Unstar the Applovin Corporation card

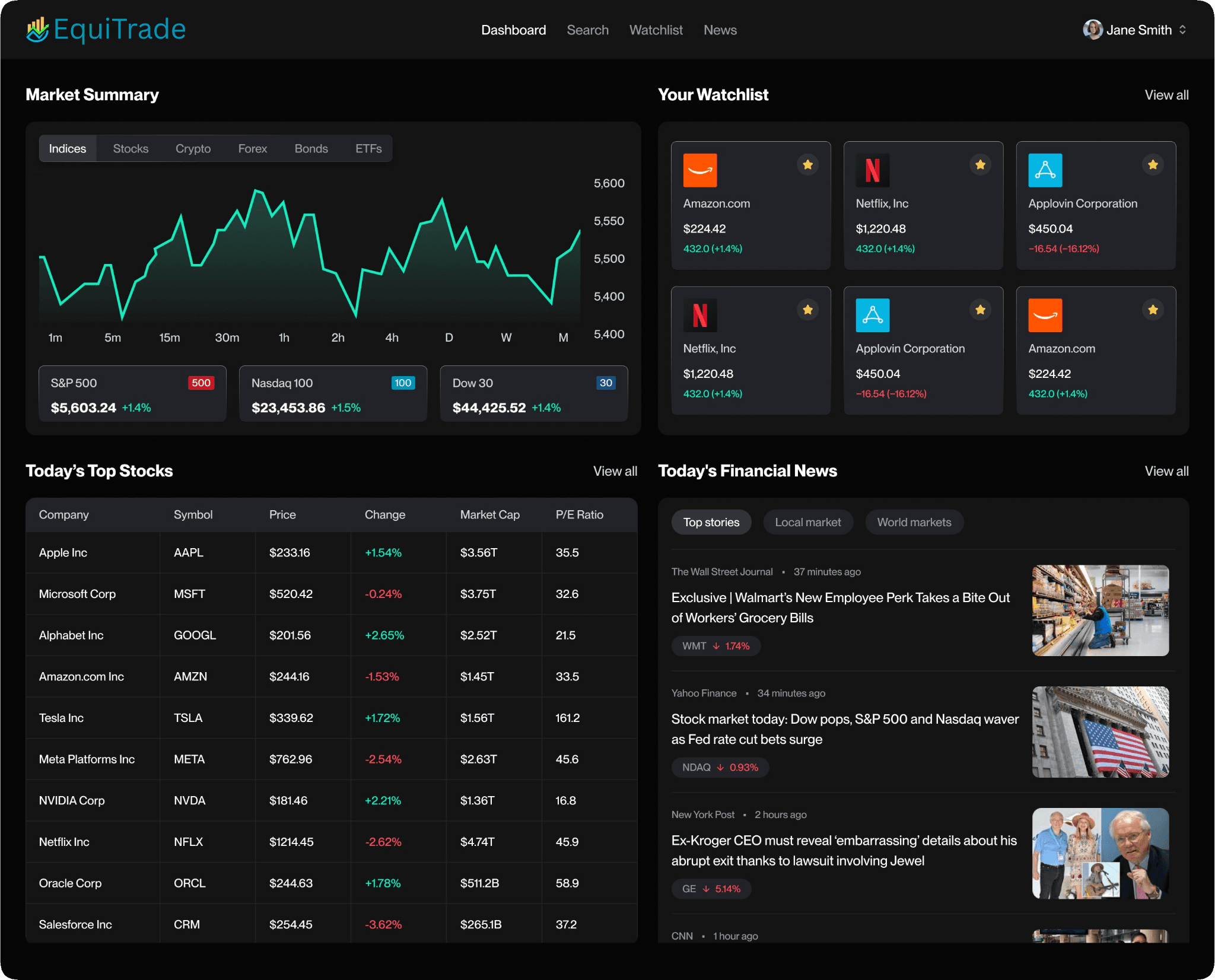click(x=1153, y=164)
